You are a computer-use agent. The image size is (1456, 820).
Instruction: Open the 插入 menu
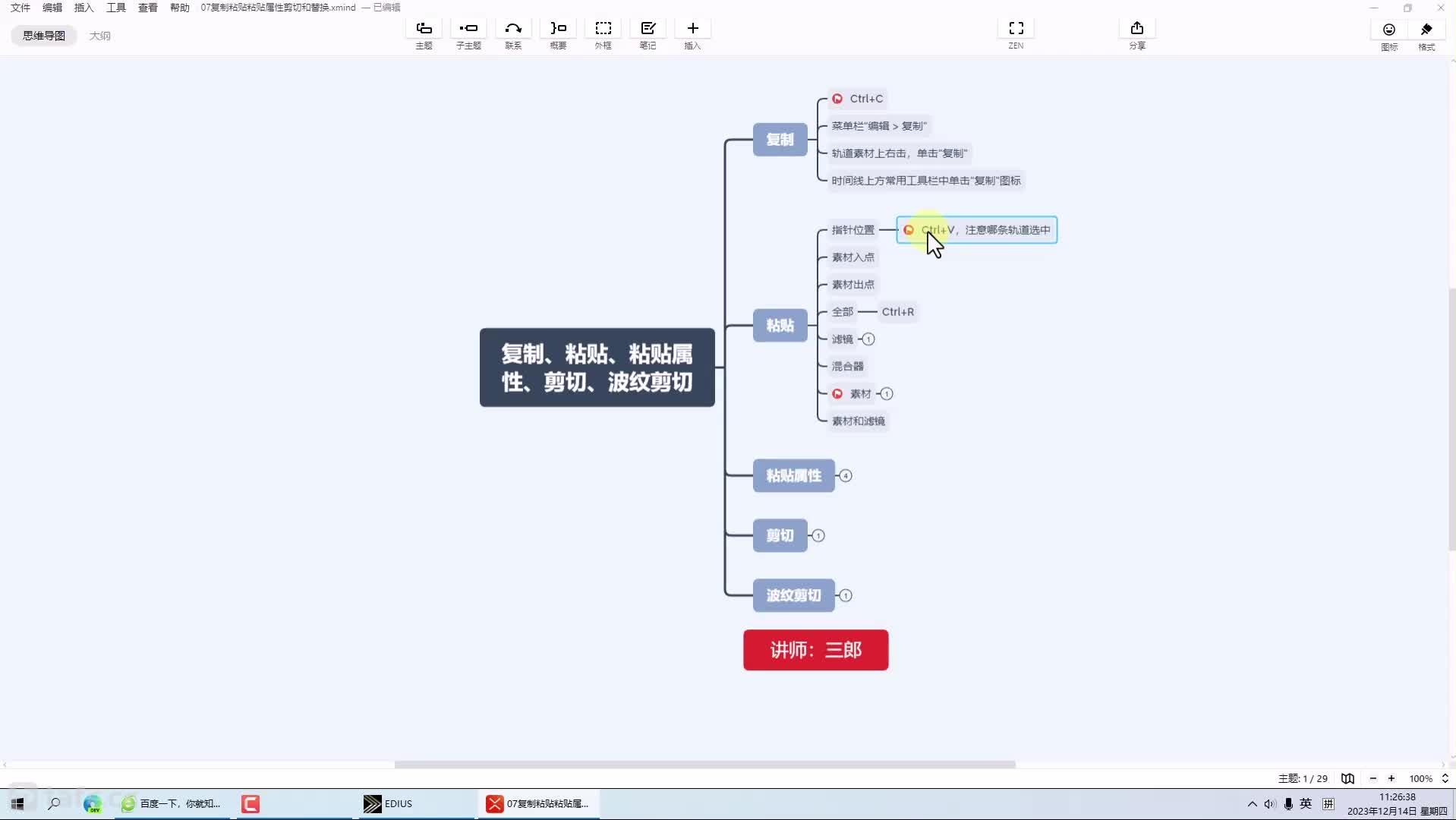(x=84, y=8)
